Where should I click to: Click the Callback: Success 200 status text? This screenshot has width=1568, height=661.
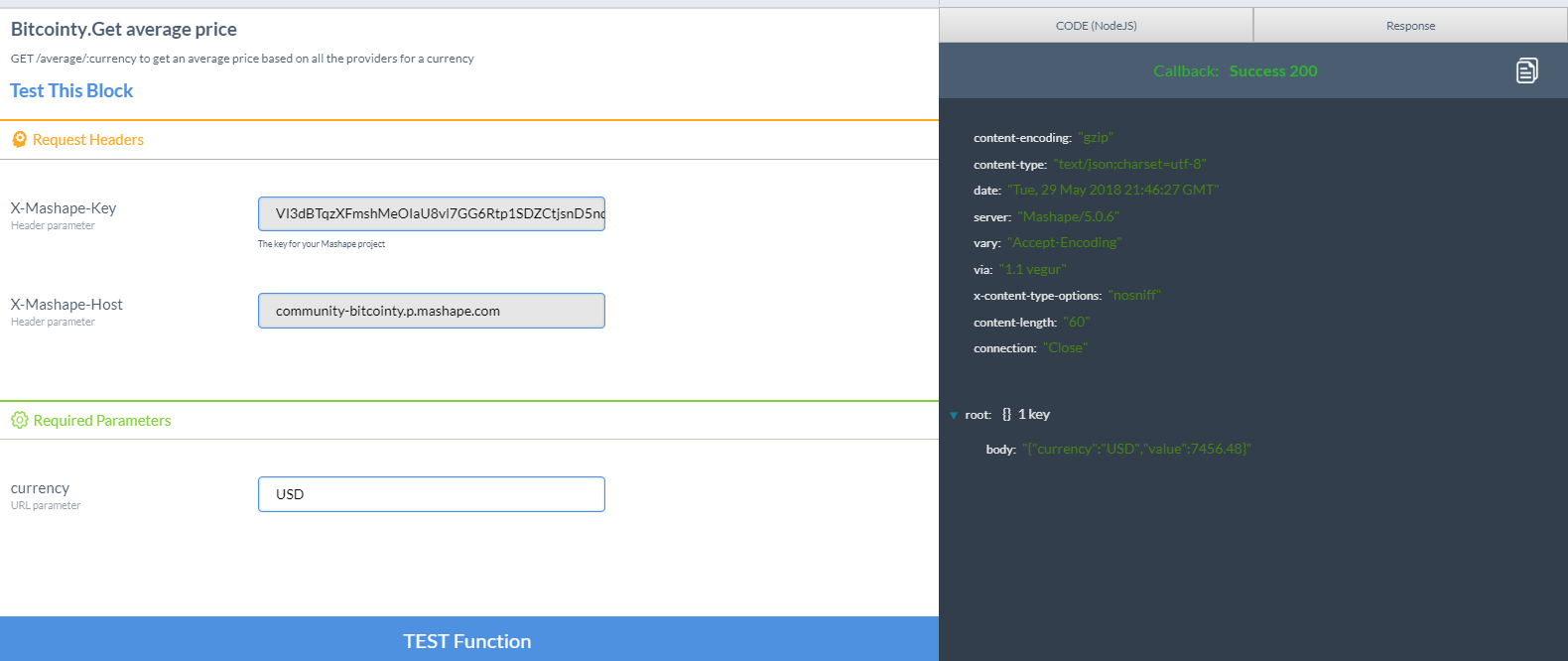click(x=1236, y=70)
